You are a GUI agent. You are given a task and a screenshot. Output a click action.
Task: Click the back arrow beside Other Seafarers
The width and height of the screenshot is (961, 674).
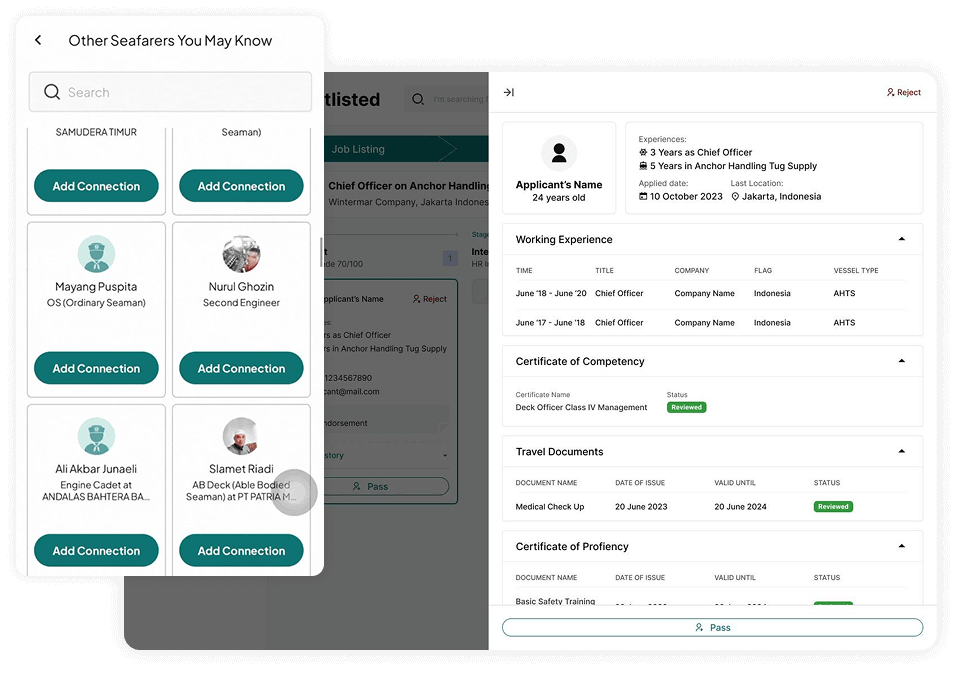pyautogui.click(x=38, y=41)
